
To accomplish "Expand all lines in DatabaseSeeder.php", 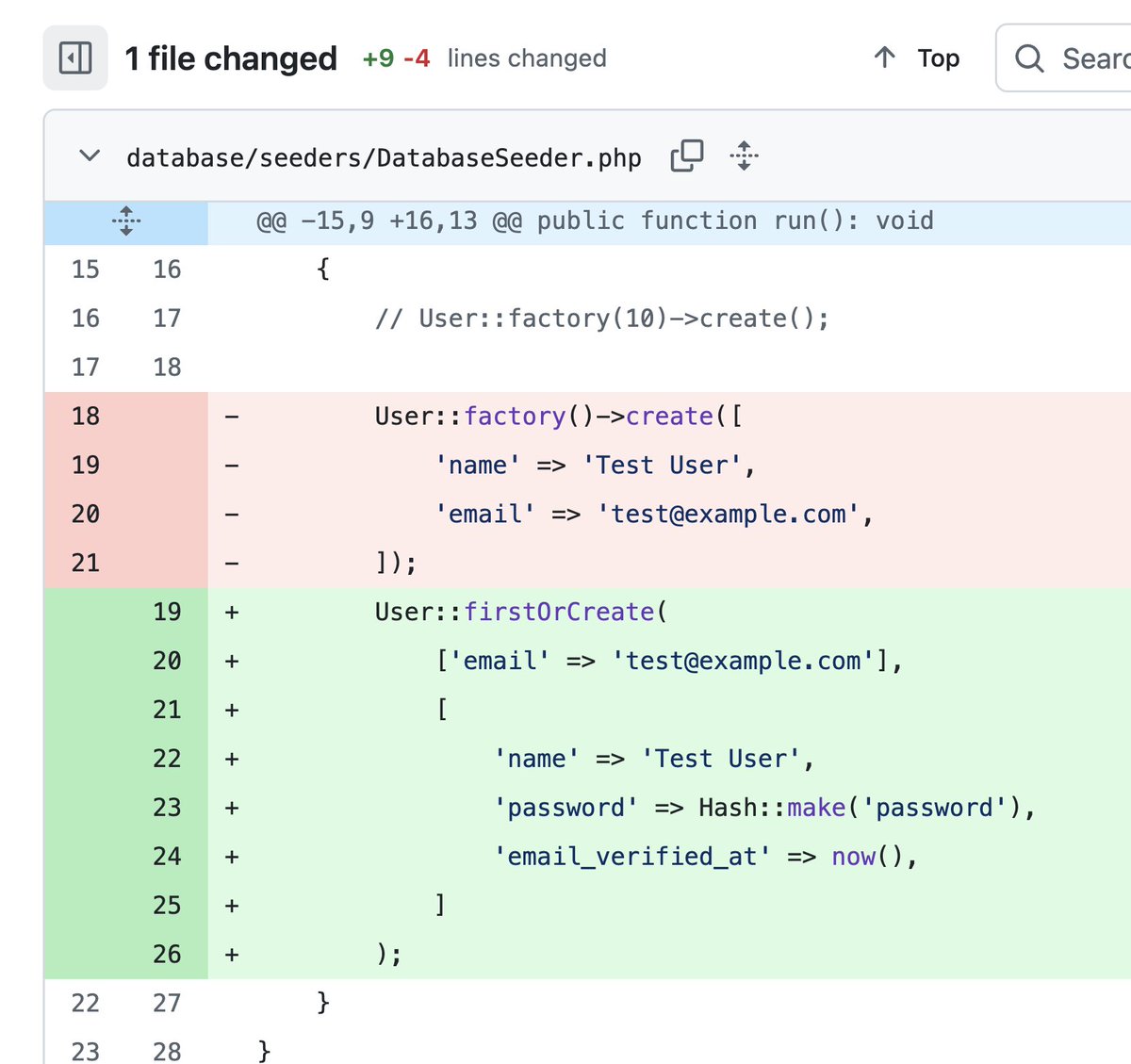I will tap(744, 156).
